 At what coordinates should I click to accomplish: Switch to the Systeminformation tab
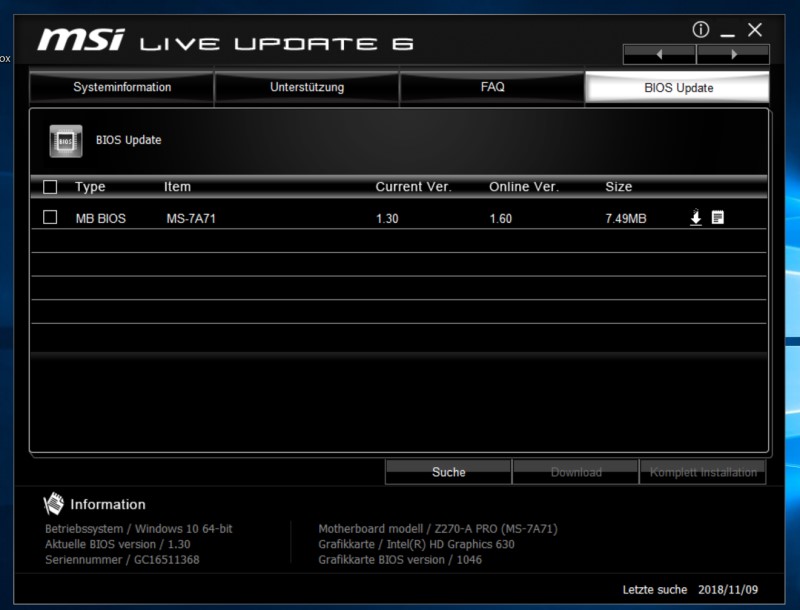pos(121,87)
